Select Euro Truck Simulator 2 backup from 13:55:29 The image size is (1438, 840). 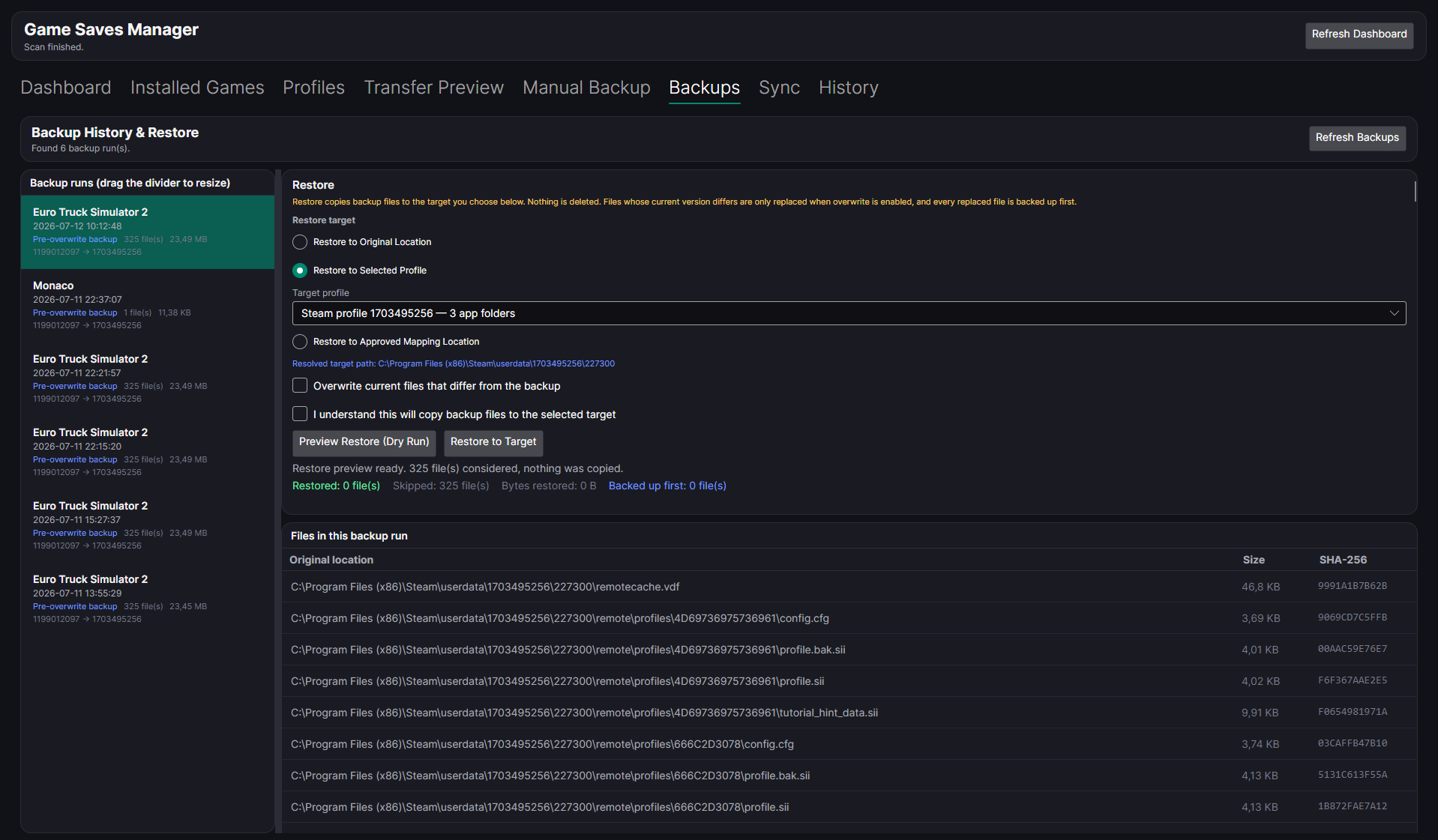point(148,599)
